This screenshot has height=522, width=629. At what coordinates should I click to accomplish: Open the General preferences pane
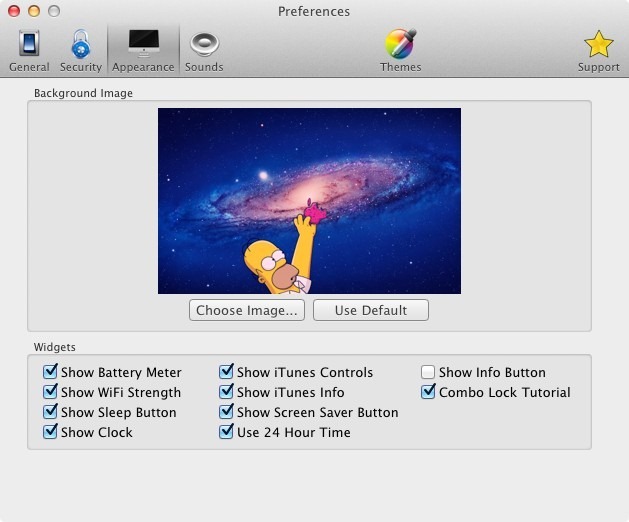29,51
